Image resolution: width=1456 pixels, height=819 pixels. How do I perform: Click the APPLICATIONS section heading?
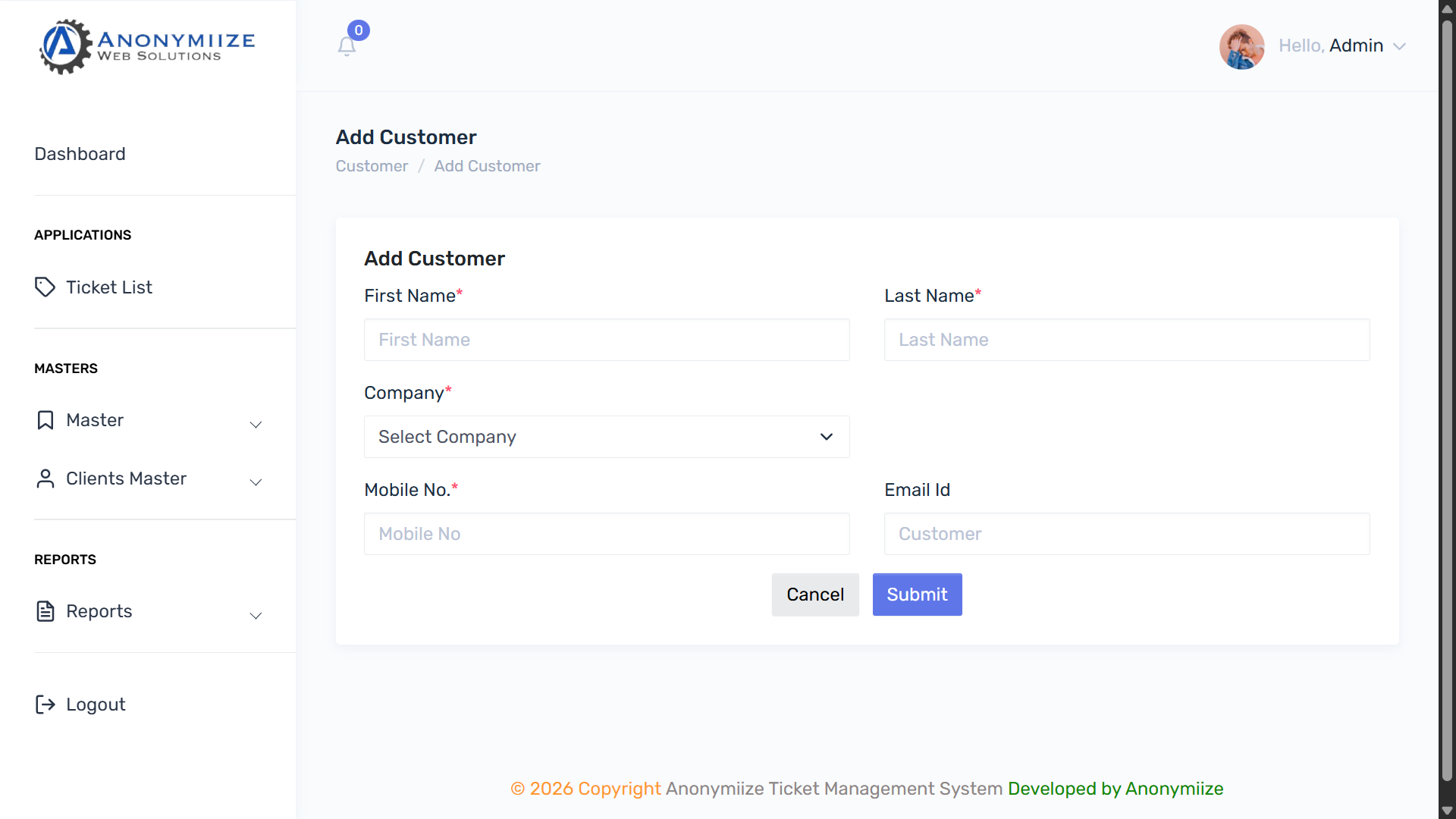point(83,235)
